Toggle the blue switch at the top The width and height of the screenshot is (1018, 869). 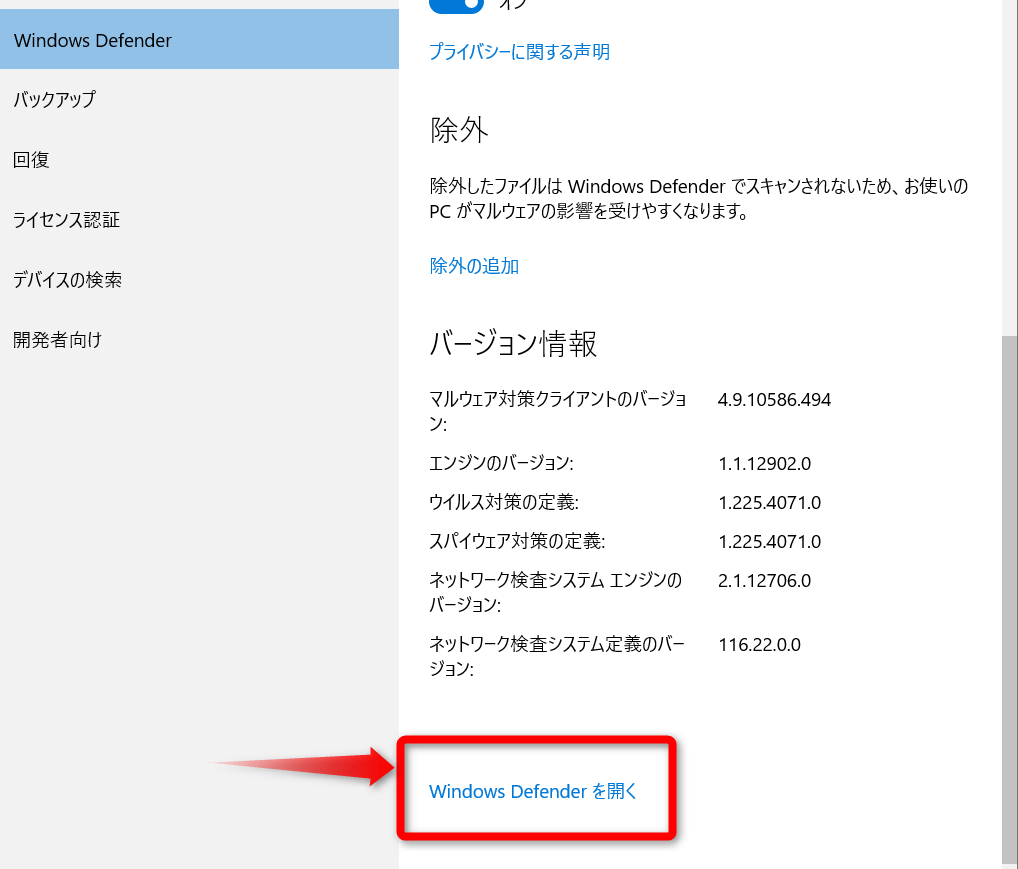click(456, 4)
